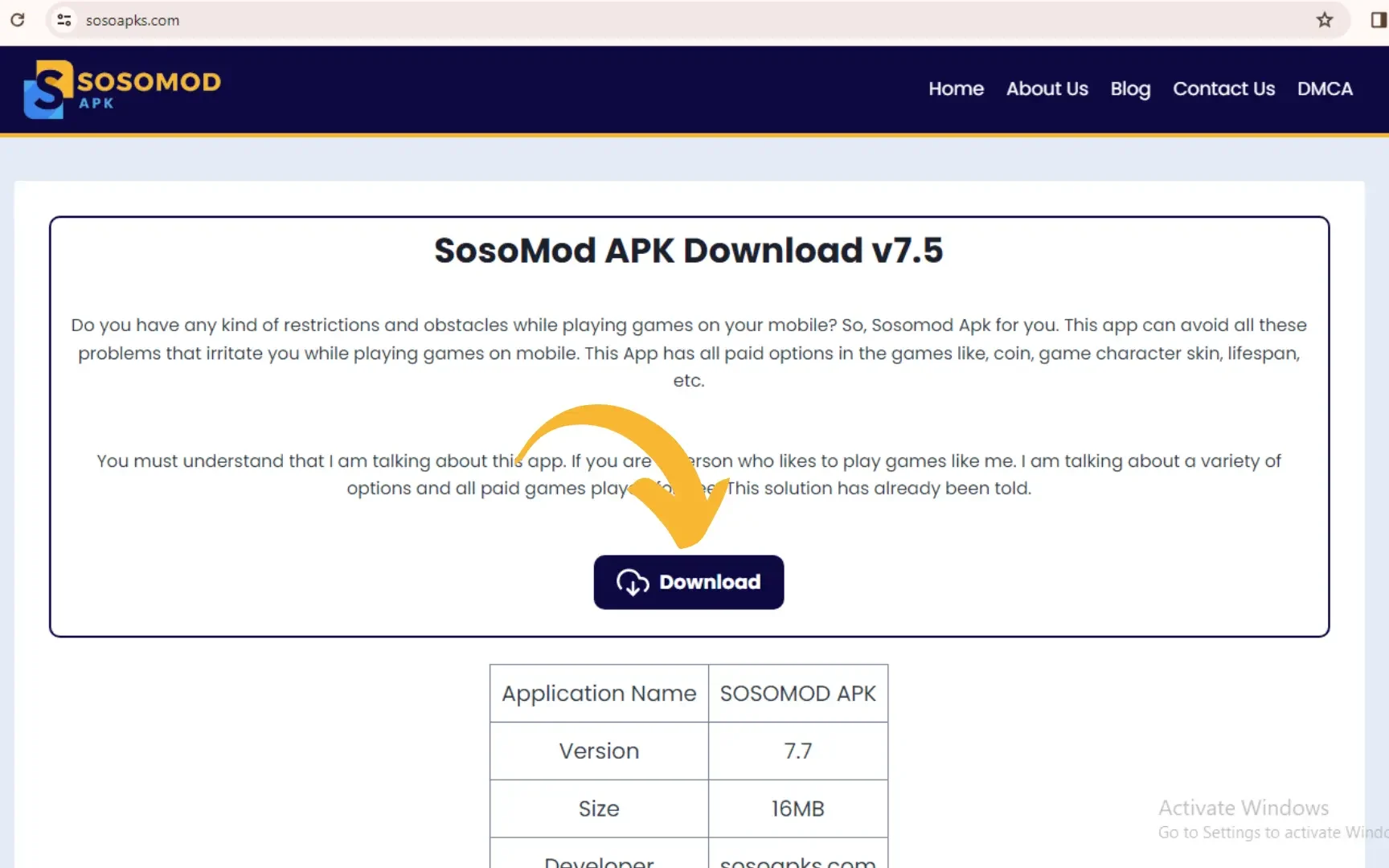The image size is (1389, 868).
Task: Open site information icon in address bar
Action: pyautogui.click(x=64, y=20)
